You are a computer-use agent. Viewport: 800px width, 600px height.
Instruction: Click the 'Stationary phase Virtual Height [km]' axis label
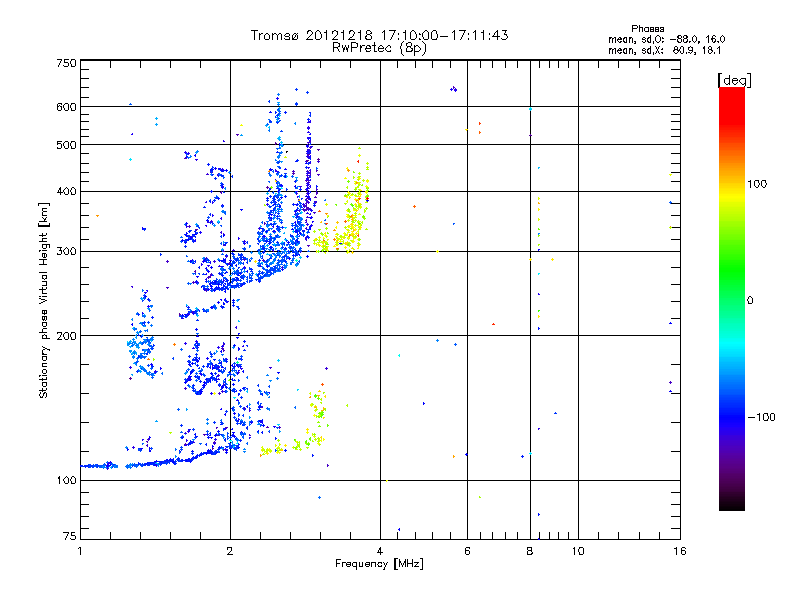(x=43, y=300)
